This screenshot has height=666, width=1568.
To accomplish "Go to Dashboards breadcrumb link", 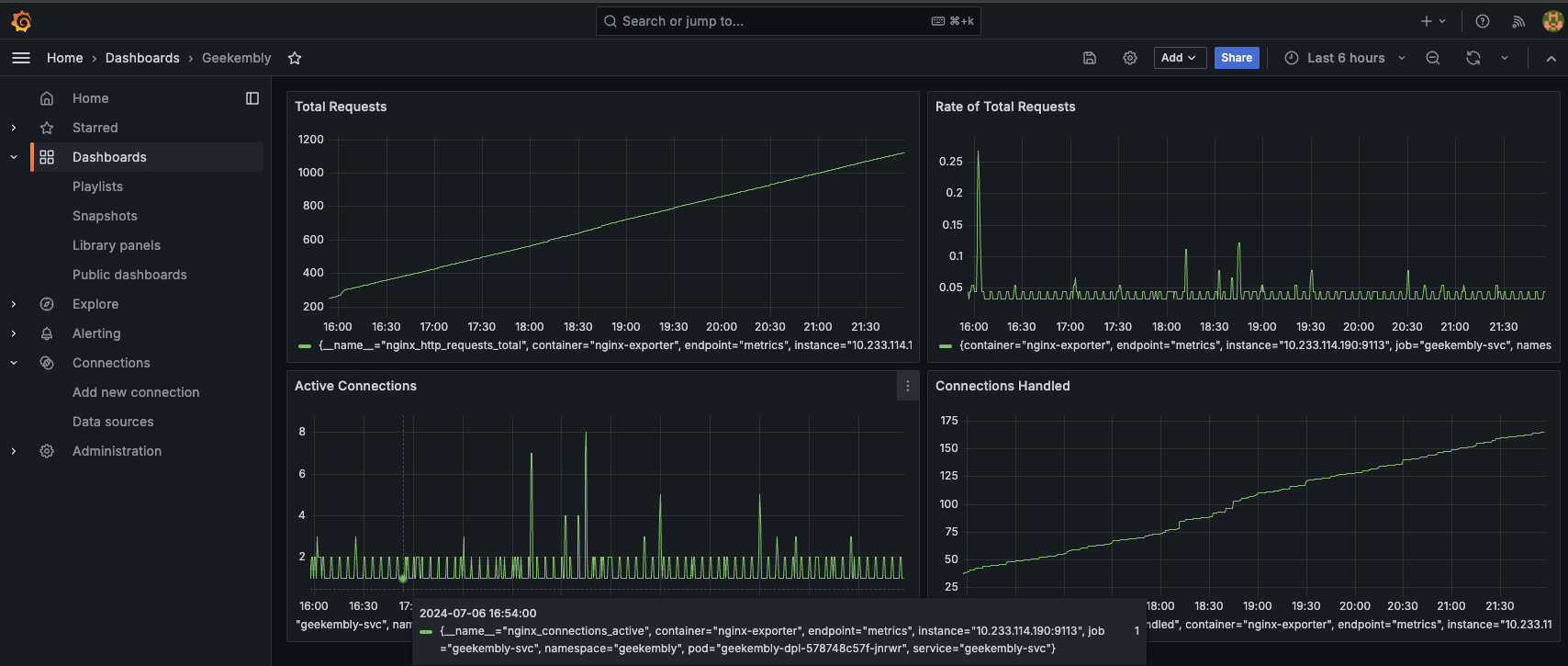I will pos(142,58).
